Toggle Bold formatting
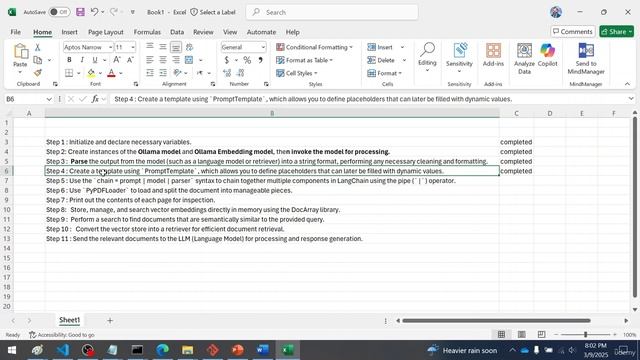Viewport: 640px width, 360px height. [x=69, y=60]
